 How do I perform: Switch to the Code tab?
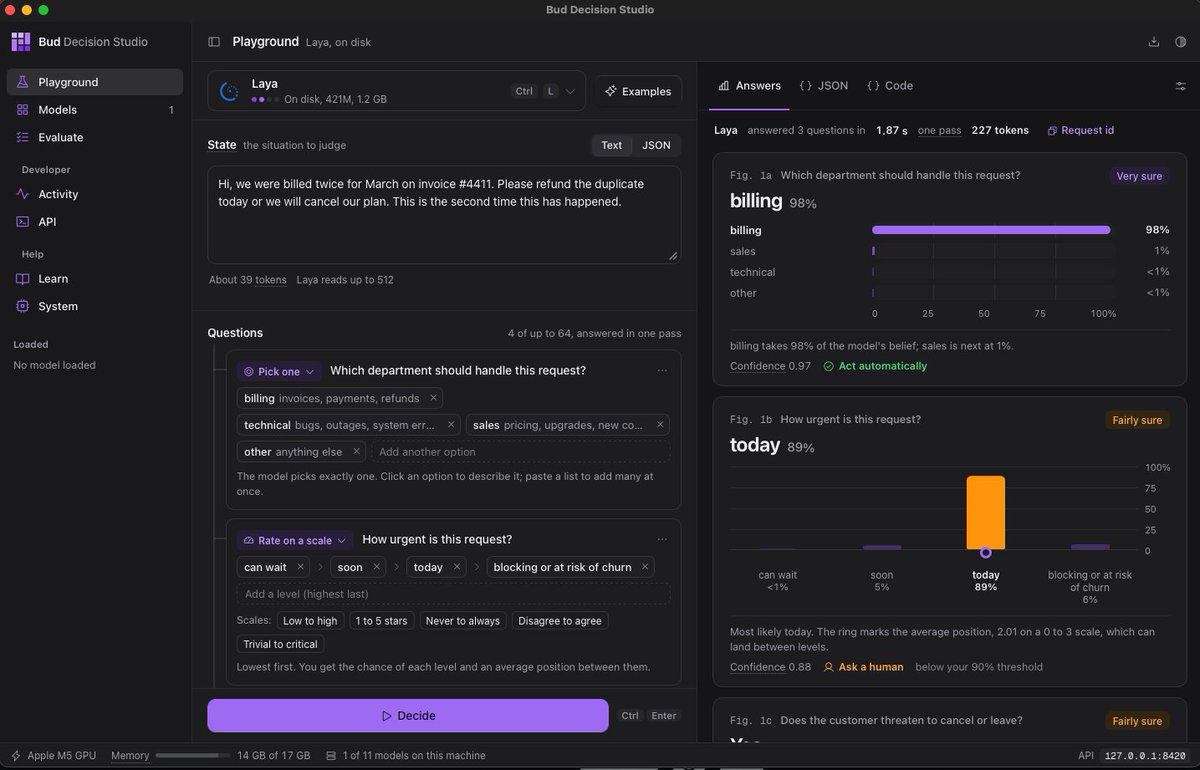pyautogui.click(x=889, y=86)
